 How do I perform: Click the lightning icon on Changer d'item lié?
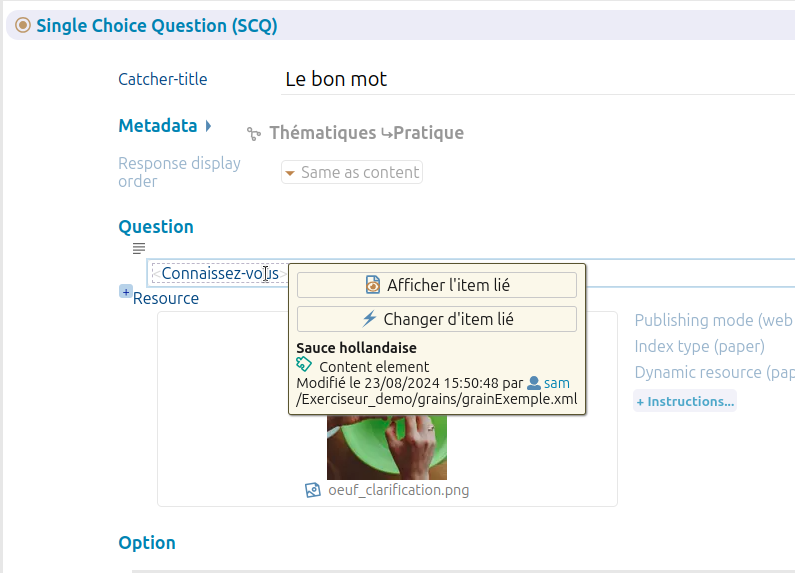(370, 319)
